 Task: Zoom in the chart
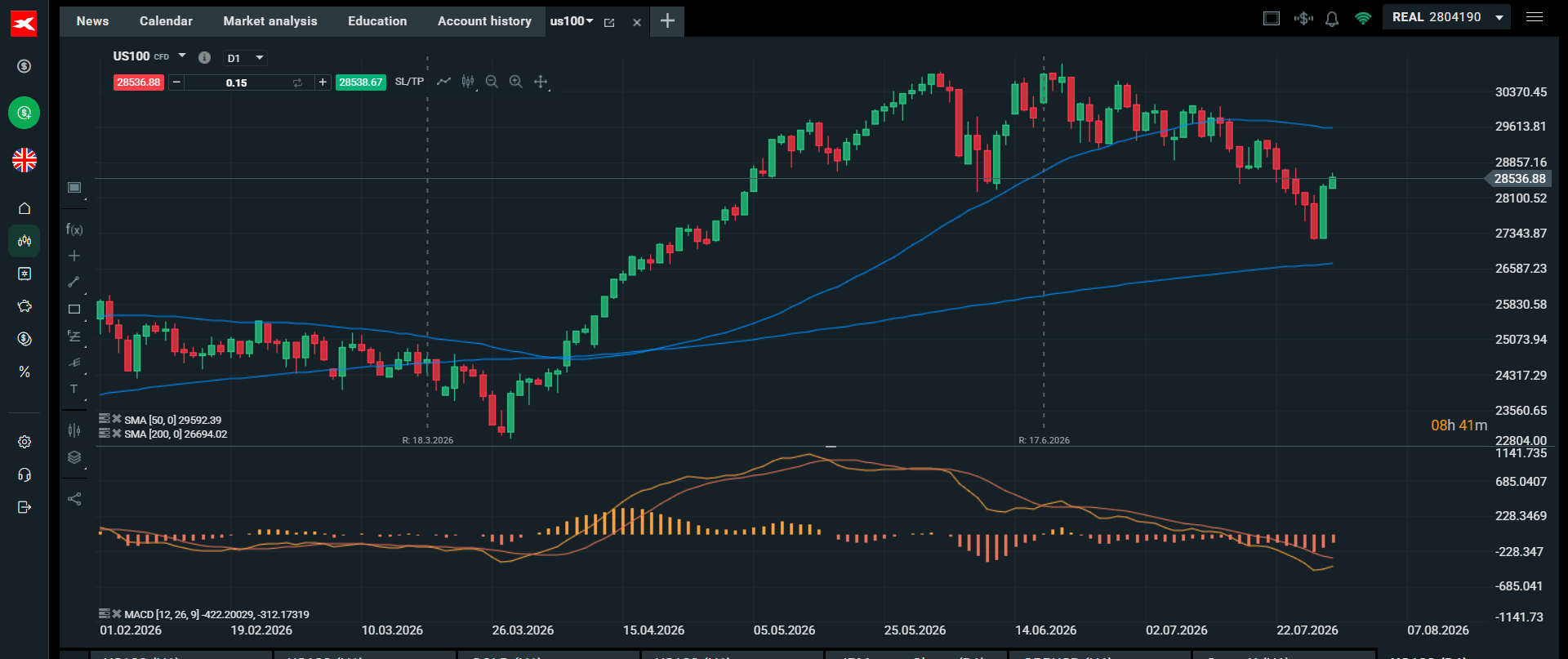pyautogui.click(x=516, y=82)
